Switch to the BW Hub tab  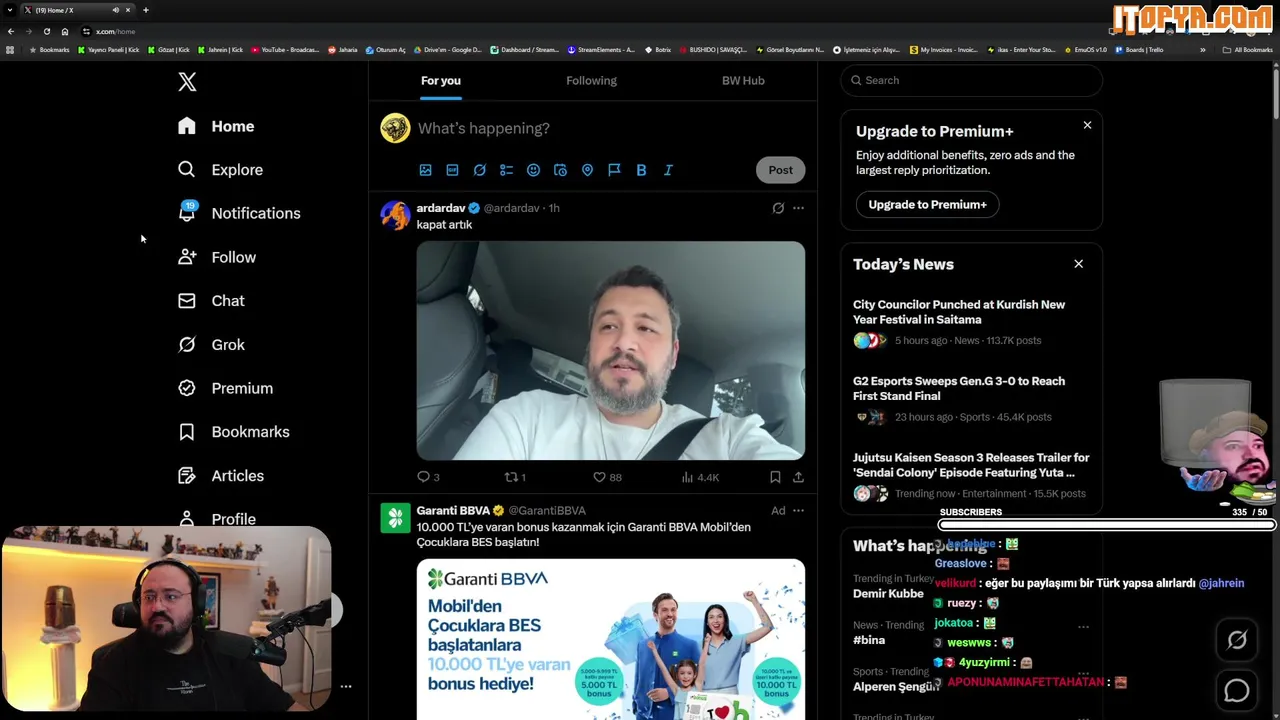pyautogui.click(x=743, y=80)
